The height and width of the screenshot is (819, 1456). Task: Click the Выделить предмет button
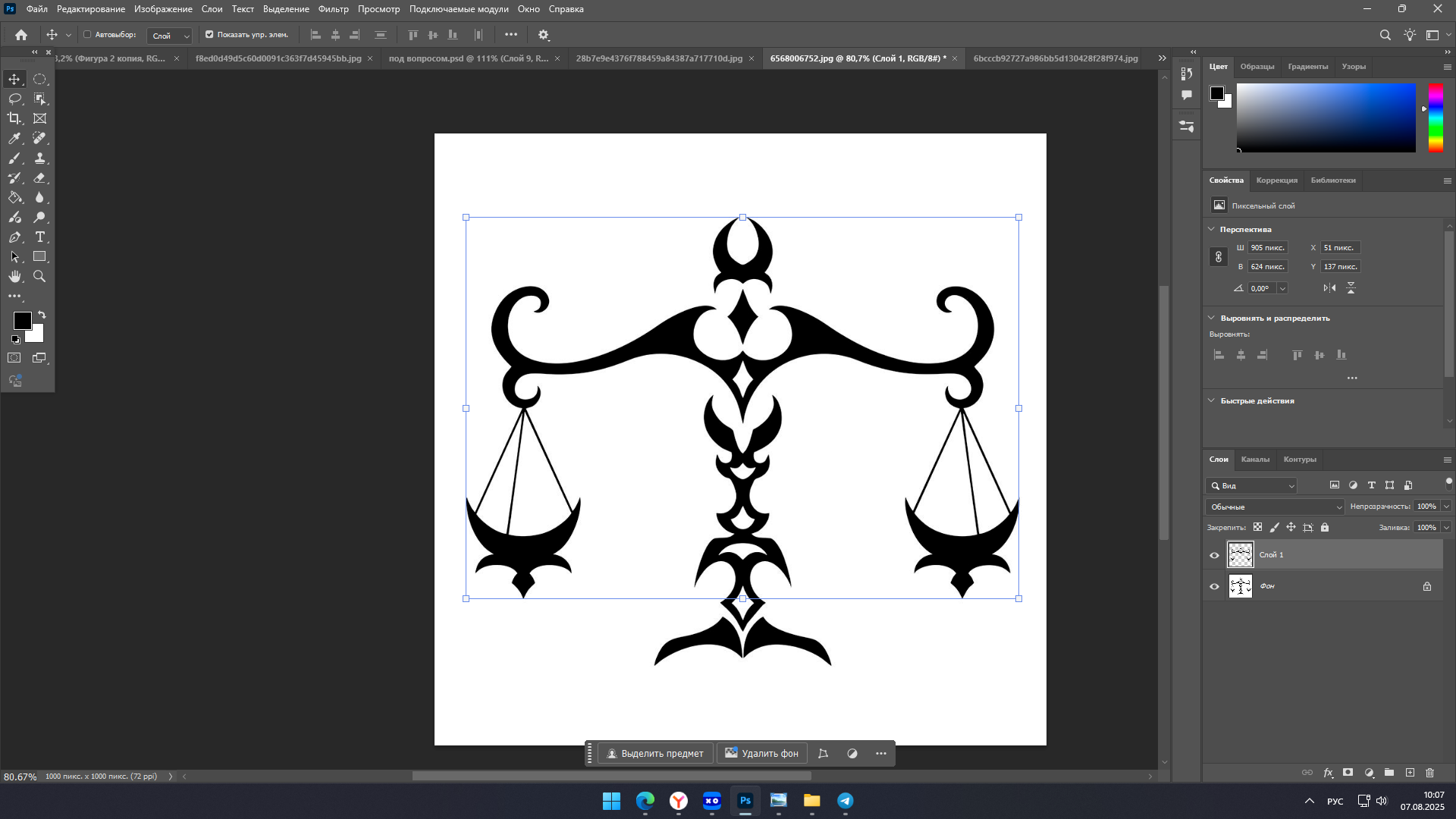[x=655, y=753]
